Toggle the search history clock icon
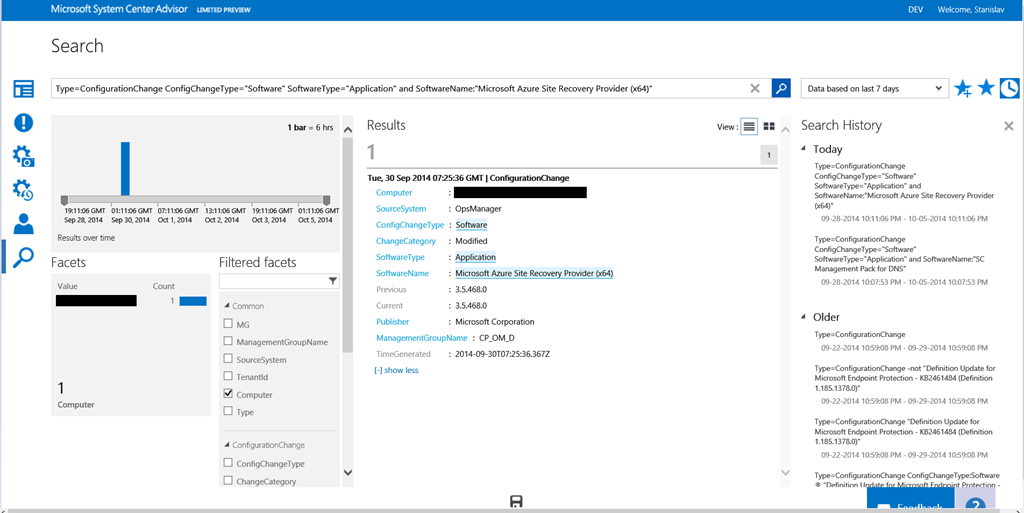 click(1009, 88)
